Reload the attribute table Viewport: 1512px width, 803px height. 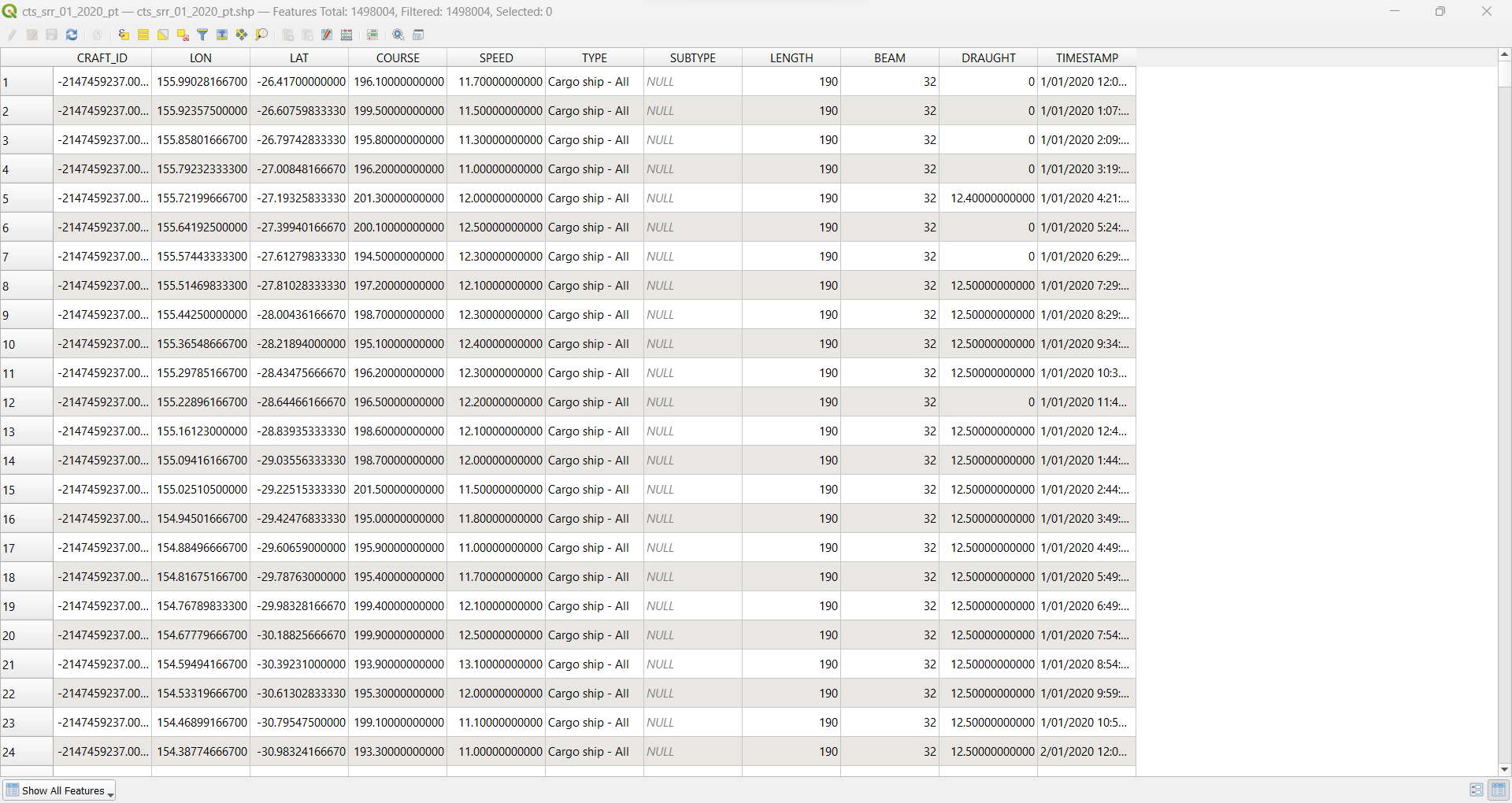coord(72,35)
